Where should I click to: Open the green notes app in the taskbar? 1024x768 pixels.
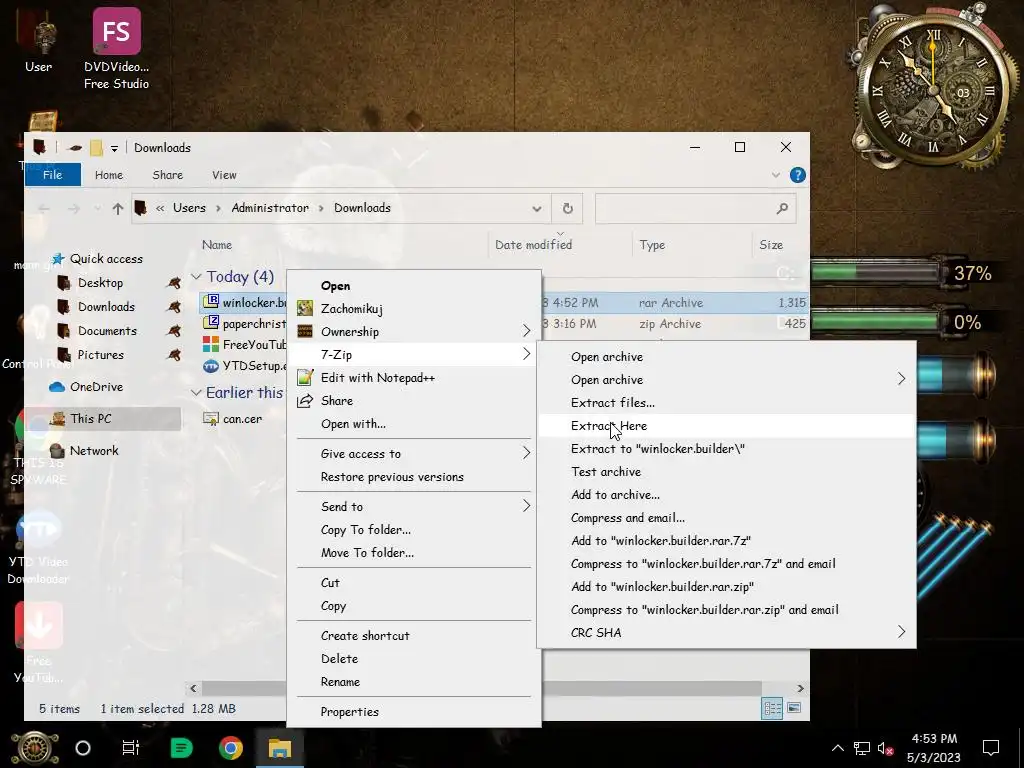point(181,747)
